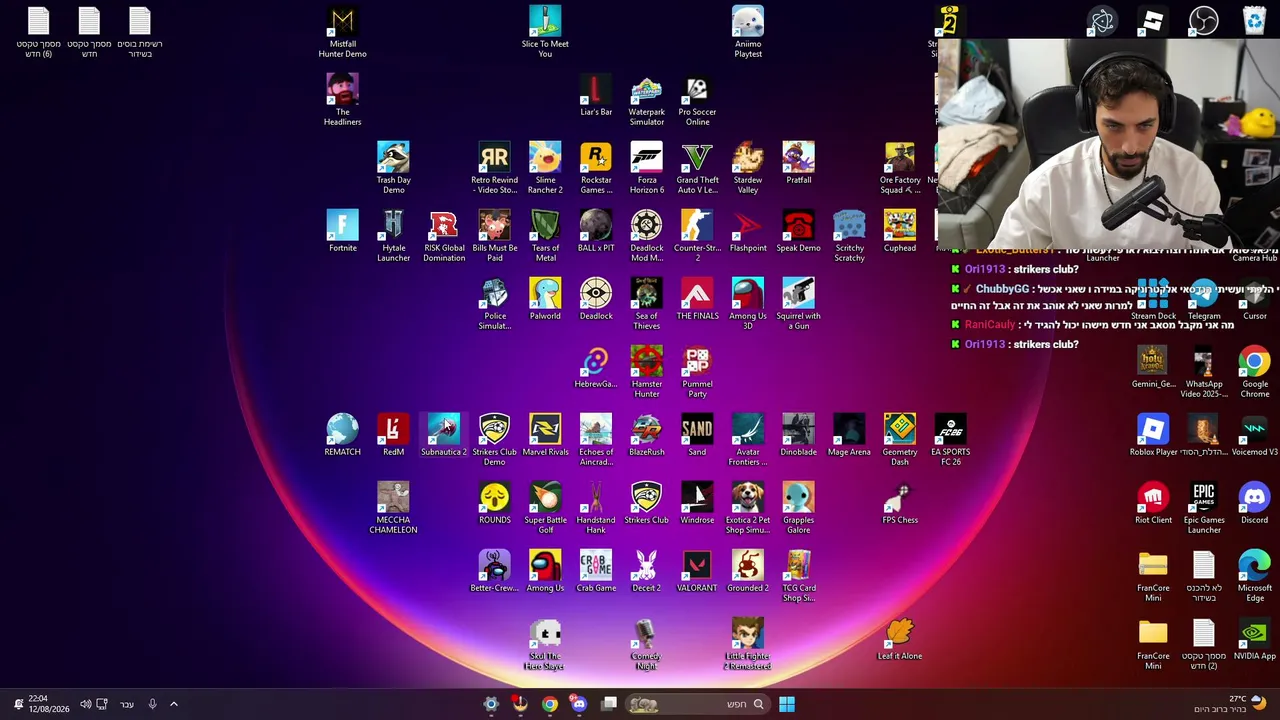Viewport: 1280px width, 720px height.
Task: Open Microsoft Edge from the desktop
Action: click(x=1254, y=565)
